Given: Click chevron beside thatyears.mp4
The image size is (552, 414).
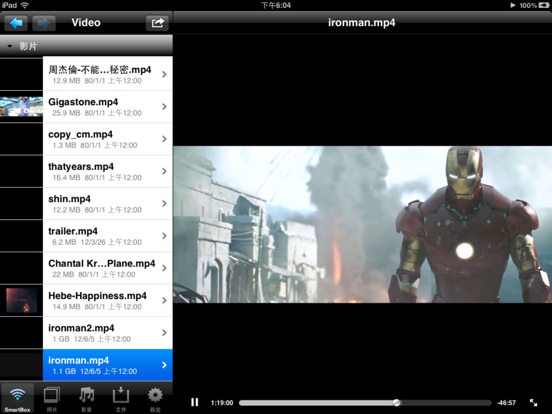Looking at the screenshot, I should point(164,171).
